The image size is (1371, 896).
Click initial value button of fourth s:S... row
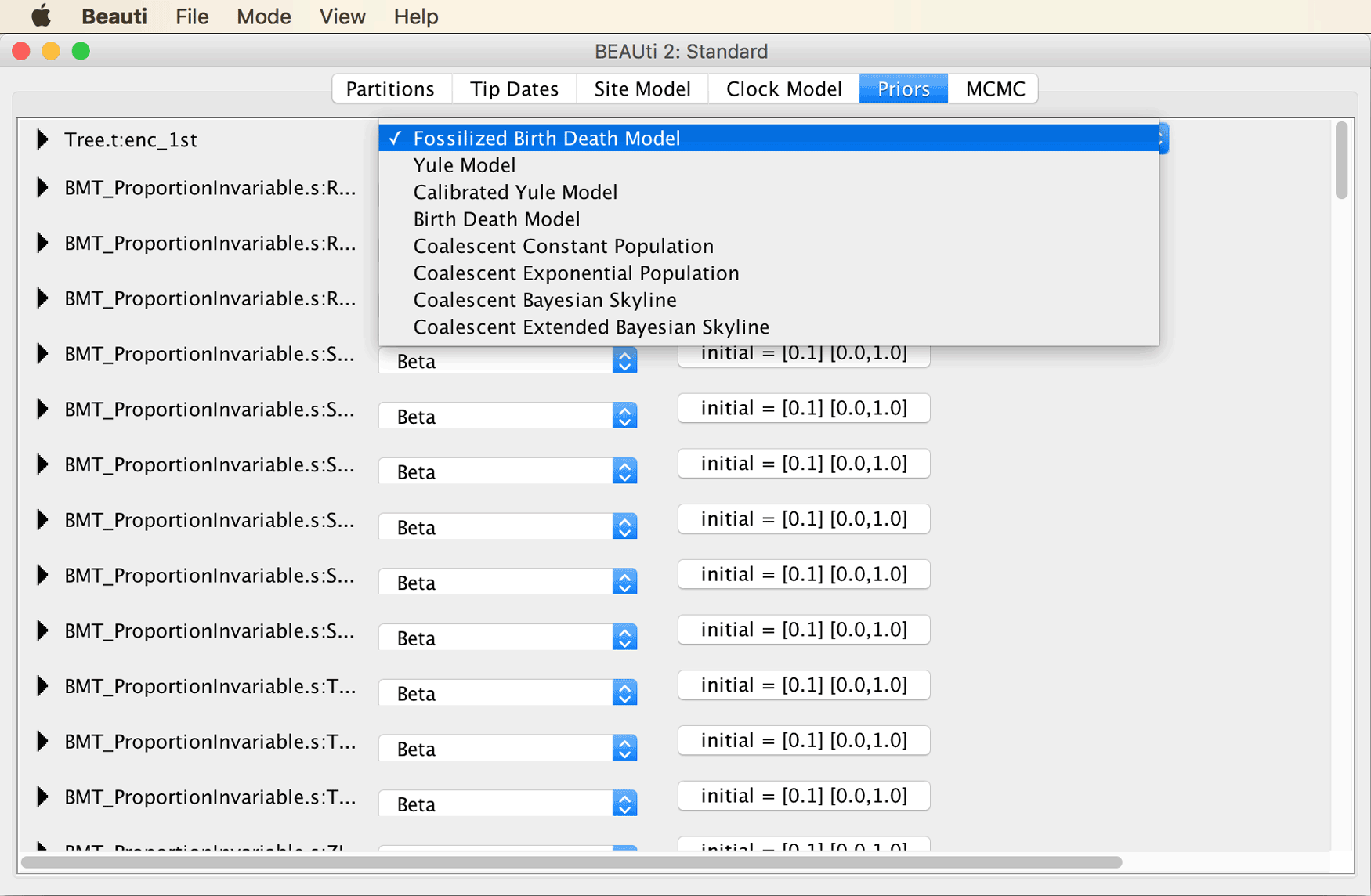click(804, 519)
